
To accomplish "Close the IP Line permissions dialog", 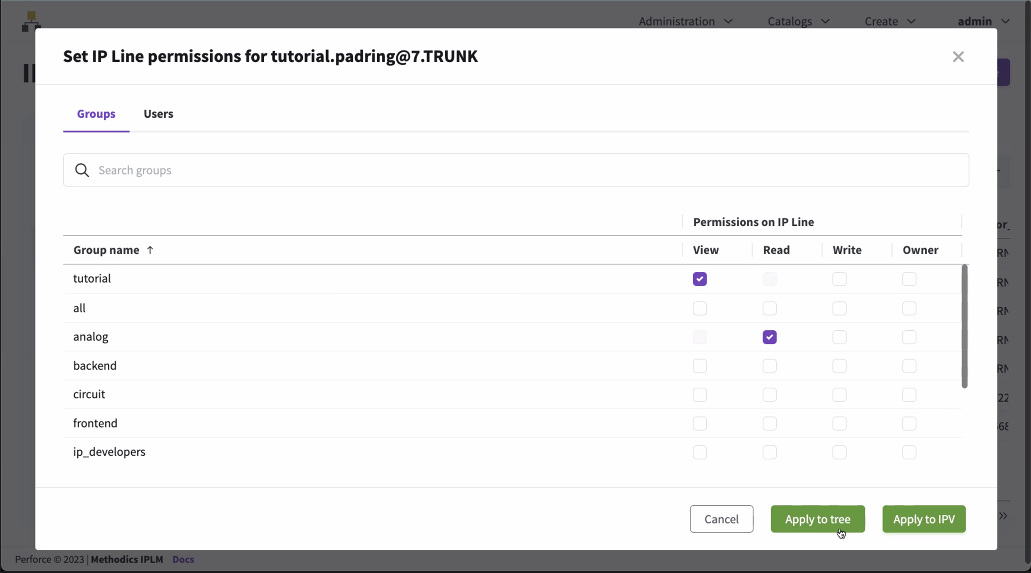I will tap(958, 57).
